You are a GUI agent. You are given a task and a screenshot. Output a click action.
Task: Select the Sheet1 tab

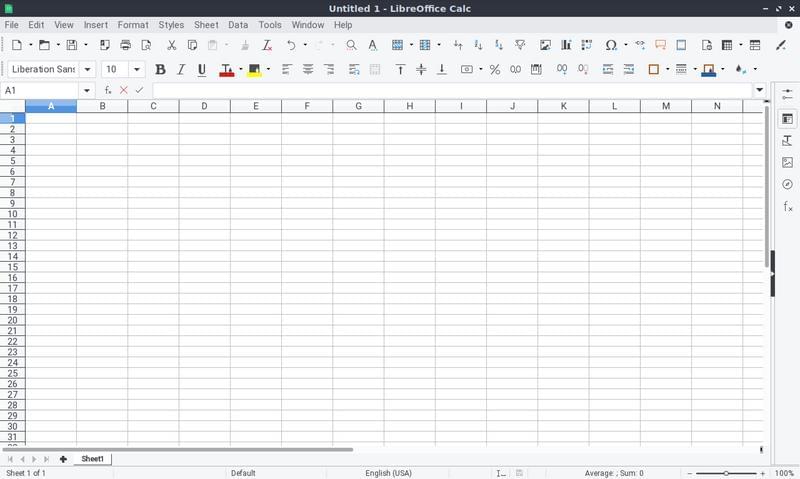point(92,459)
